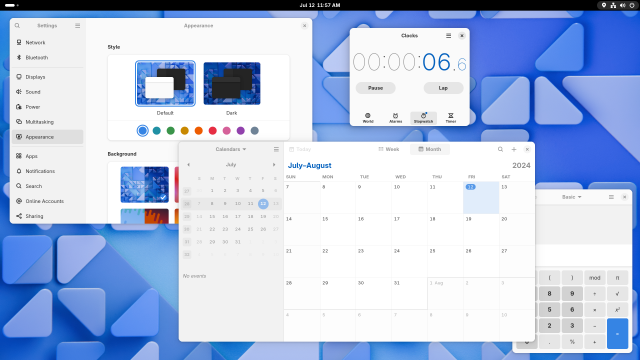Click the mod button in Calculator
The height and width of the screenshot is (360, 640).
[x=595, y=278]
